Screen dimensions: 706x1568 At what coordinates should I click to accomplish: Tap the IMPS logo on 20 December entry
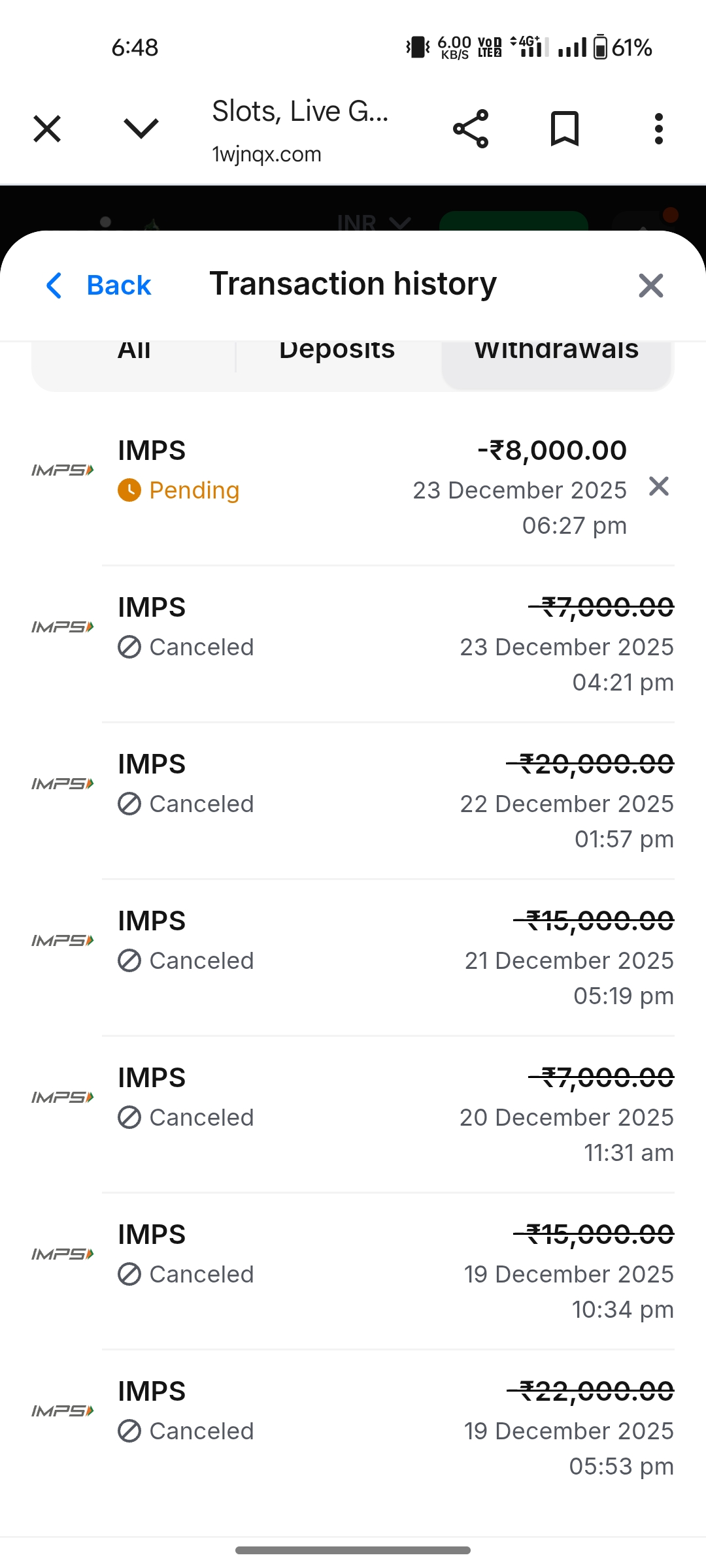pos(63,1097)
